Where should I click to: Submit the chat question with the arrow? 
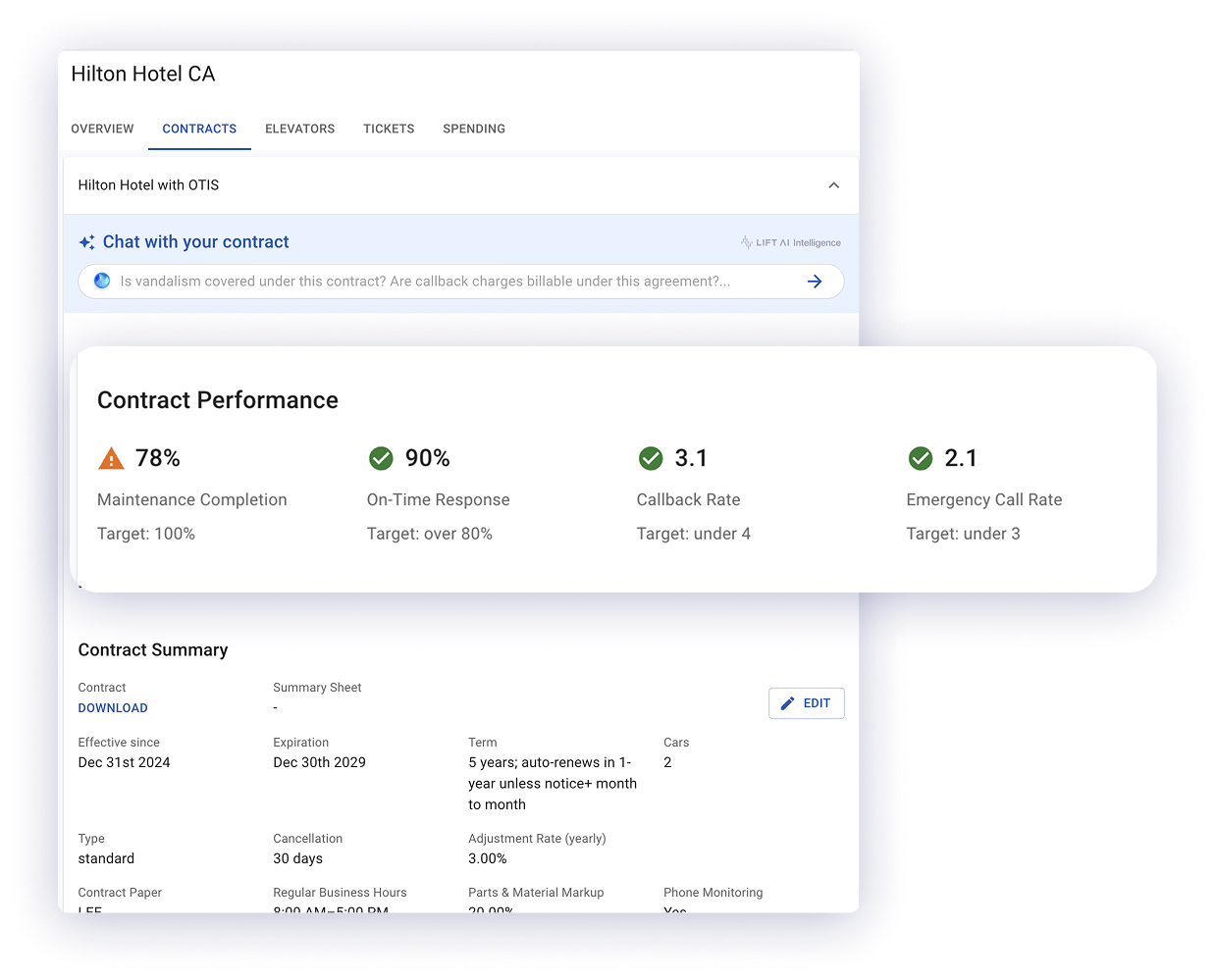[815, 282]
